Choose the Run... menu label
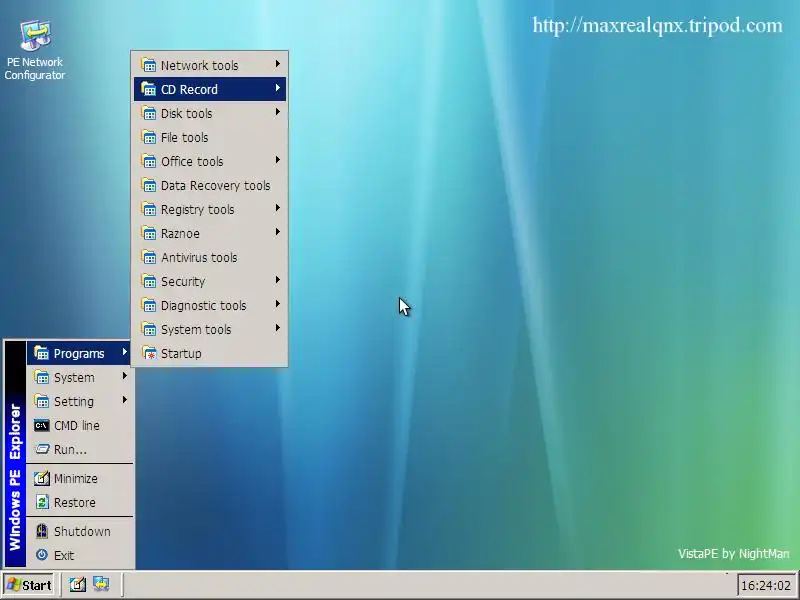The width and height of the screenshot is (800, 600). coord(70,449)
